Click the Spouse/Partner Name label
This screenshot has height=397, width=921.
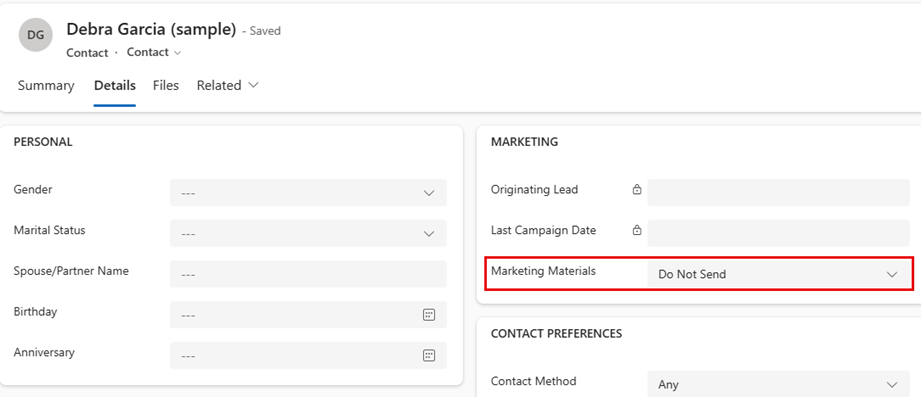click(71, 271)
